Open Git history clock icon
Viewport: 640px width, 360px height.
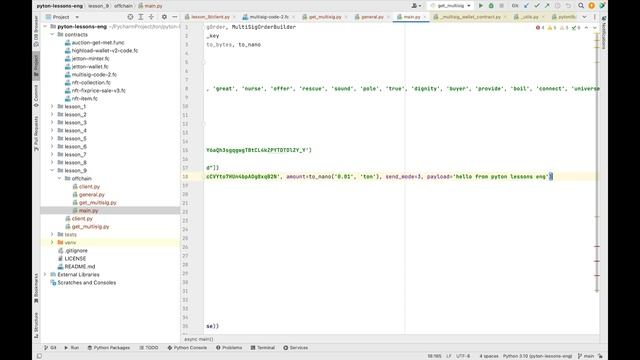coord(558,6)
